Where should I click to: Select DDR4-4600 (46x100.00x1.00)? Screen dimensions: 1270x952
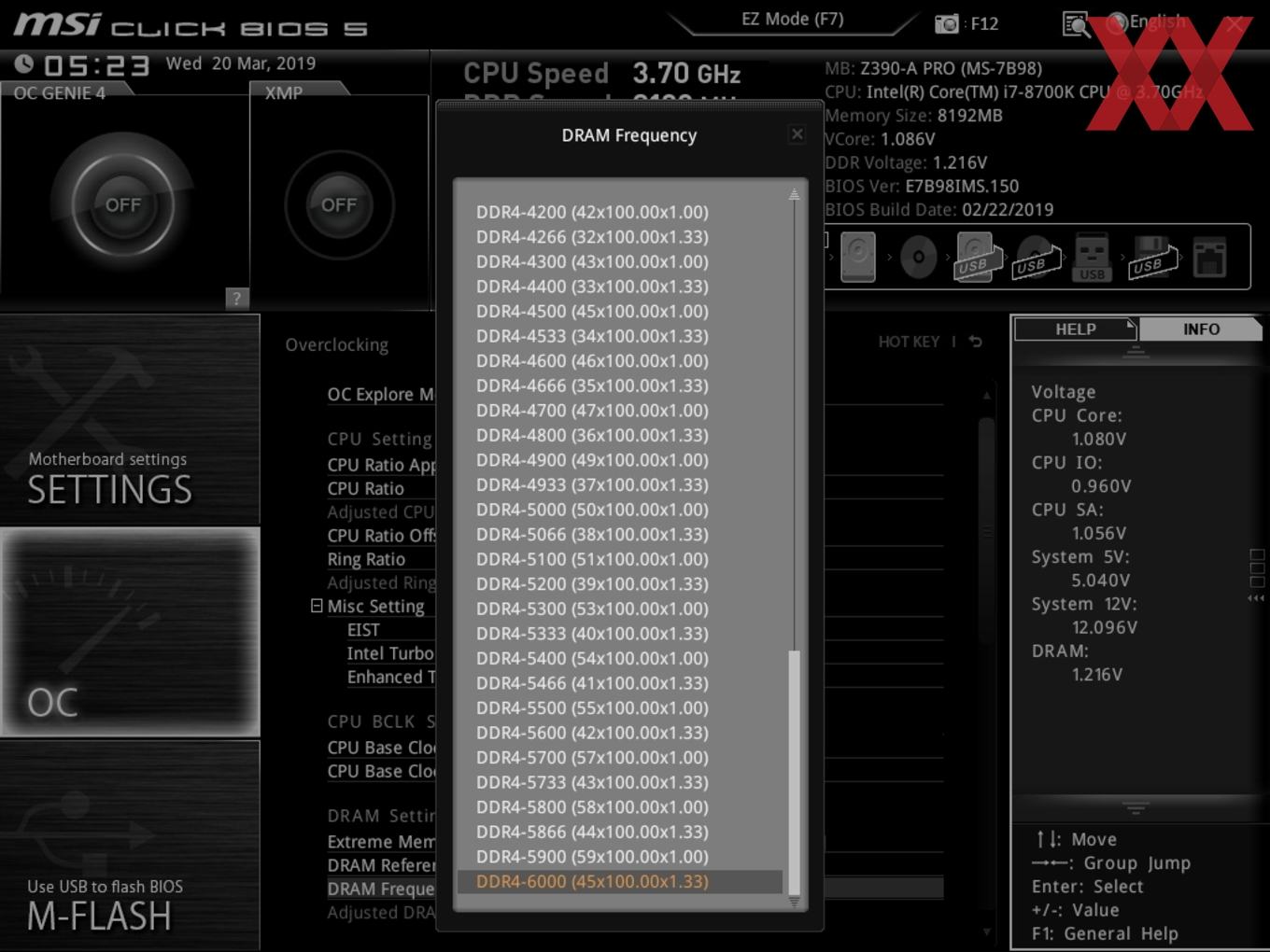point(592,360)
